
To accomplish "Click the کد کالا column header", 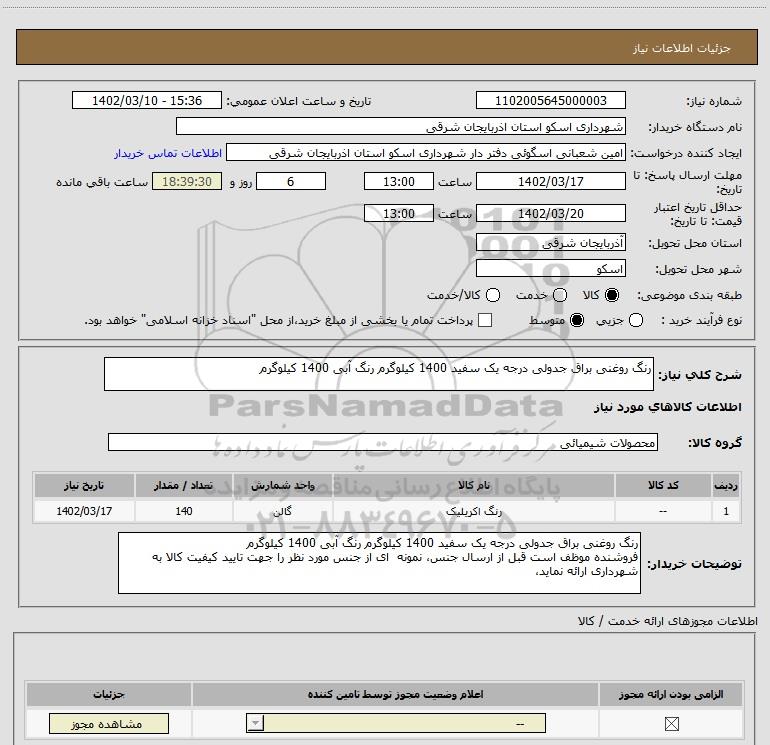I will (x=663, y=485).
